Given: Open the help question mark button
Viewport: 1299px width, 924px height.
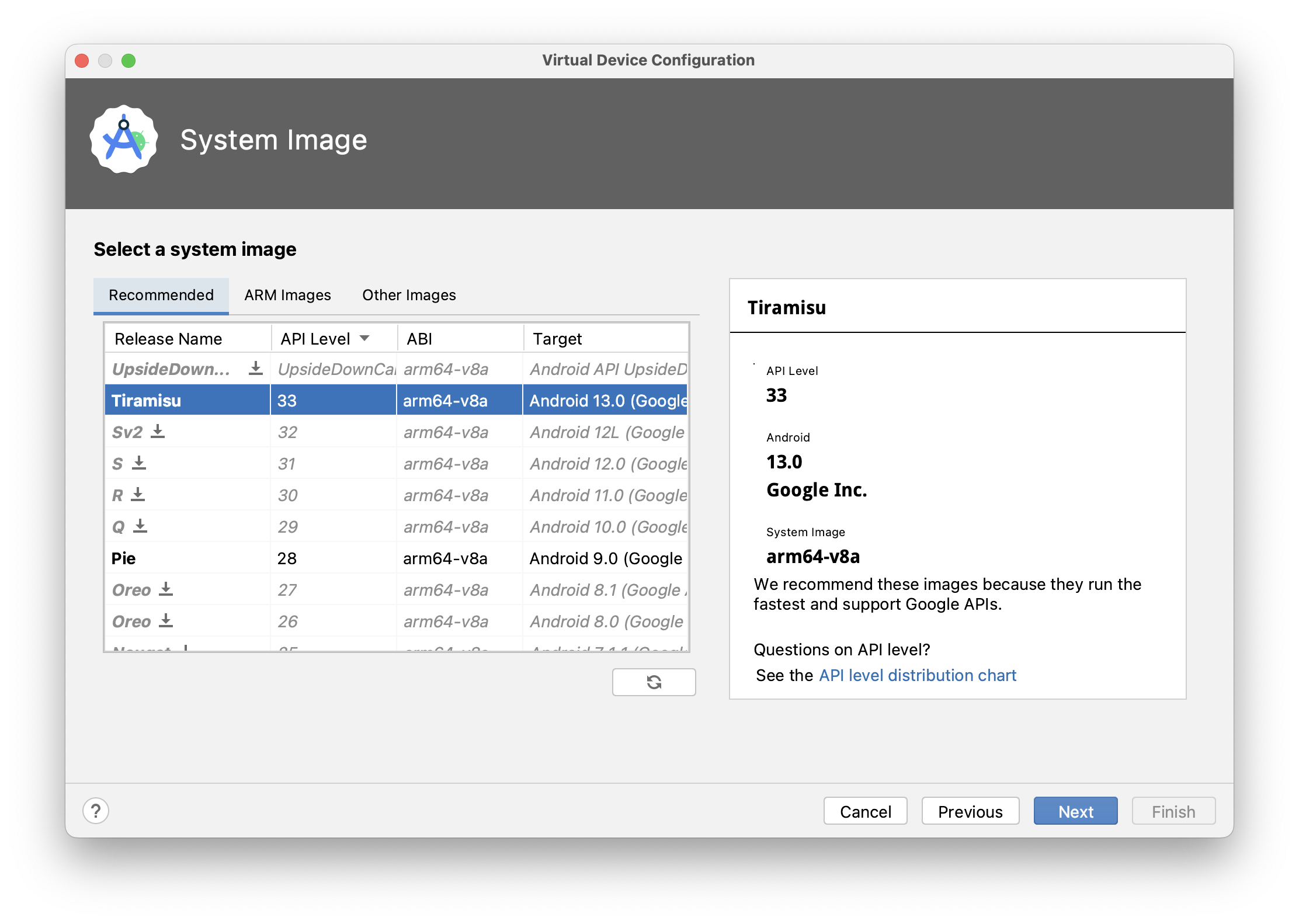Looking at the screenshot, I should [x=96, y=811].
